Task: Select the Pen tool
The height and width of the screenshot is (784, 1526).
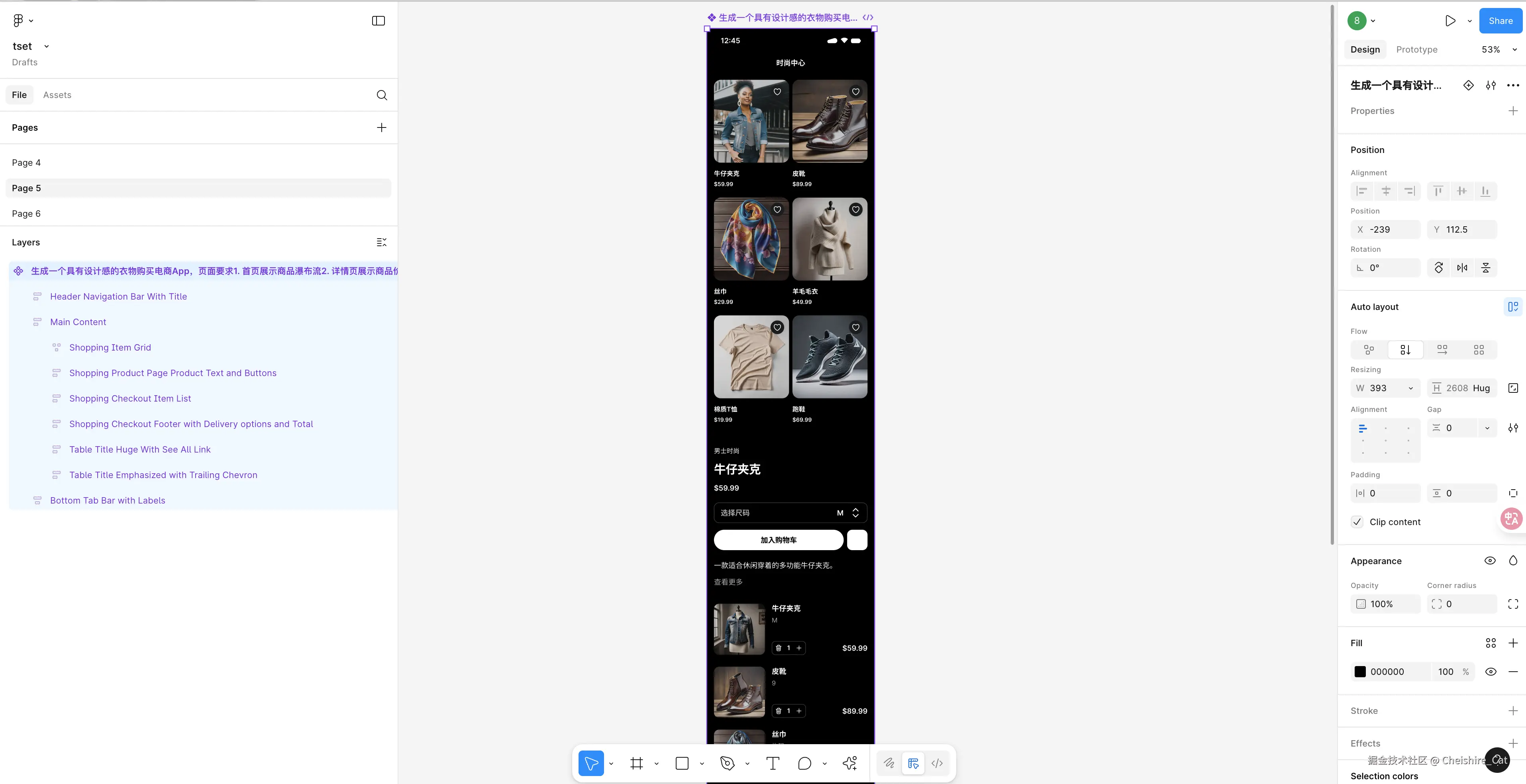Action: 728,763
